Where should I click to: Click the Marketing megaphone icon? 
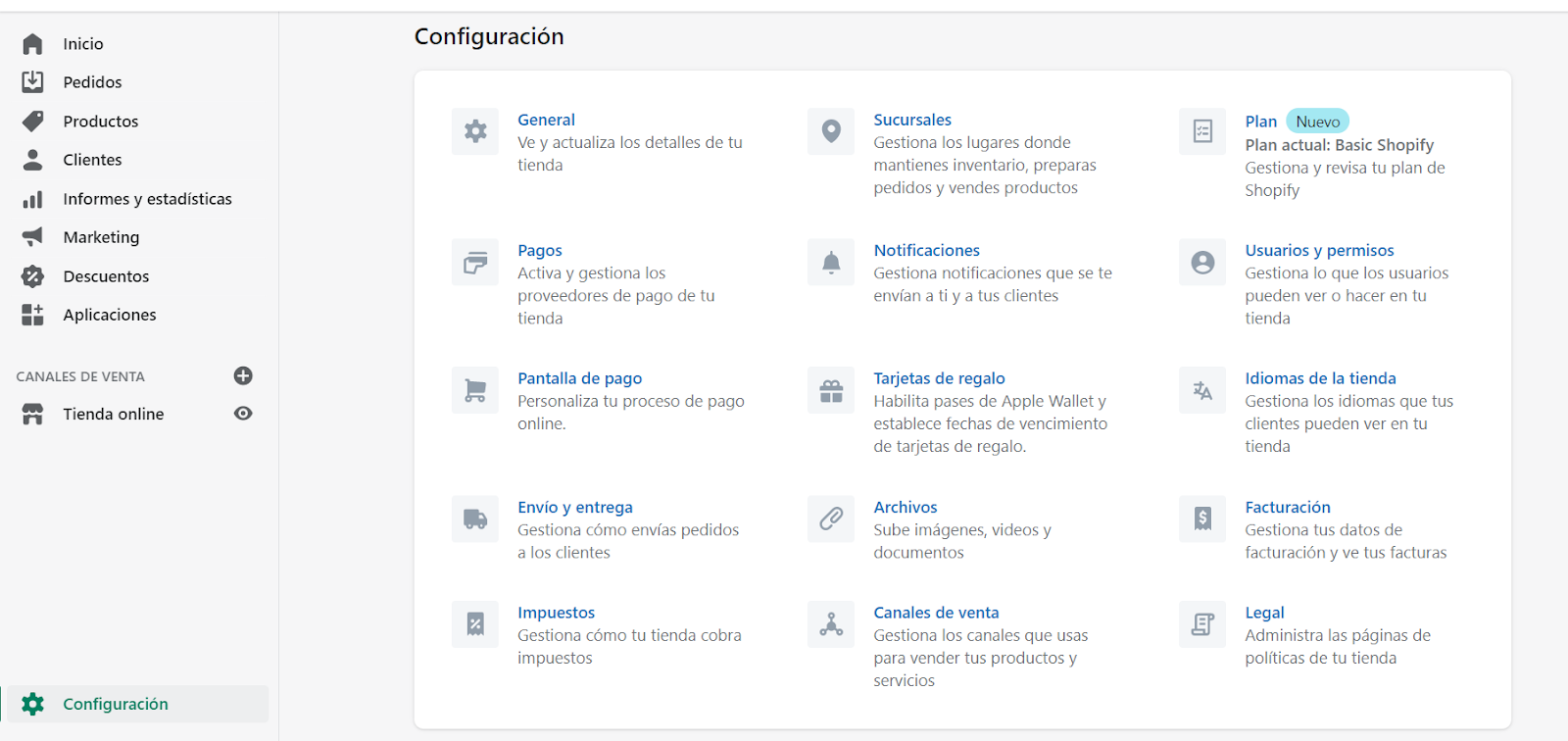point(32,237)
